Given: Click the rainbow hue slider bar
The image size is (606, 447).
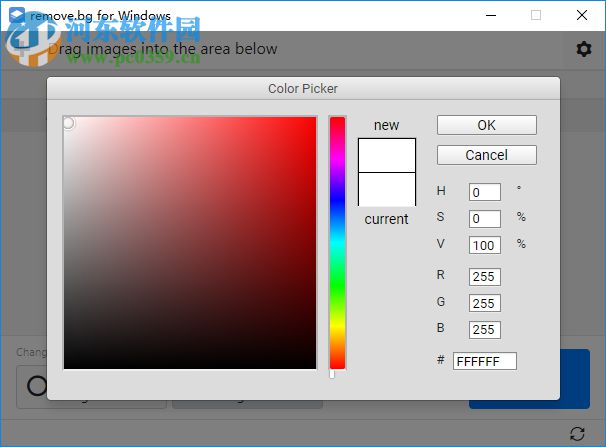Looking at the screenshot, I should [x=337, y=243].
